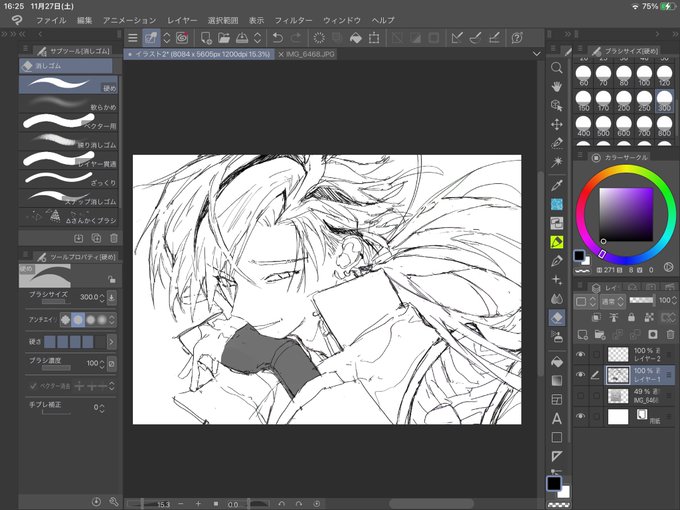Image resolution: width=680 pixels, height=510 pixels.
Task: Click the Fill icon in command bar
Action: coord(355,38)
